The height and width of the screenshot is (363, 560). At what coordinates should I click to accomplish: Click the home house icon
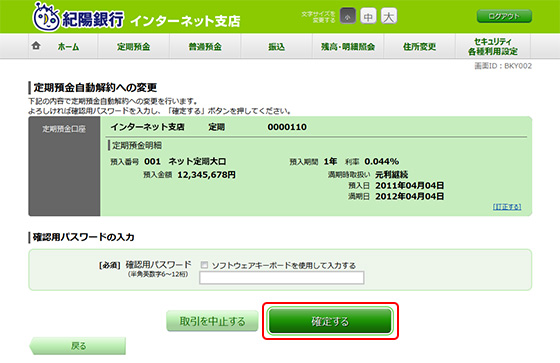pyautogui.click(x=36, y=46)
